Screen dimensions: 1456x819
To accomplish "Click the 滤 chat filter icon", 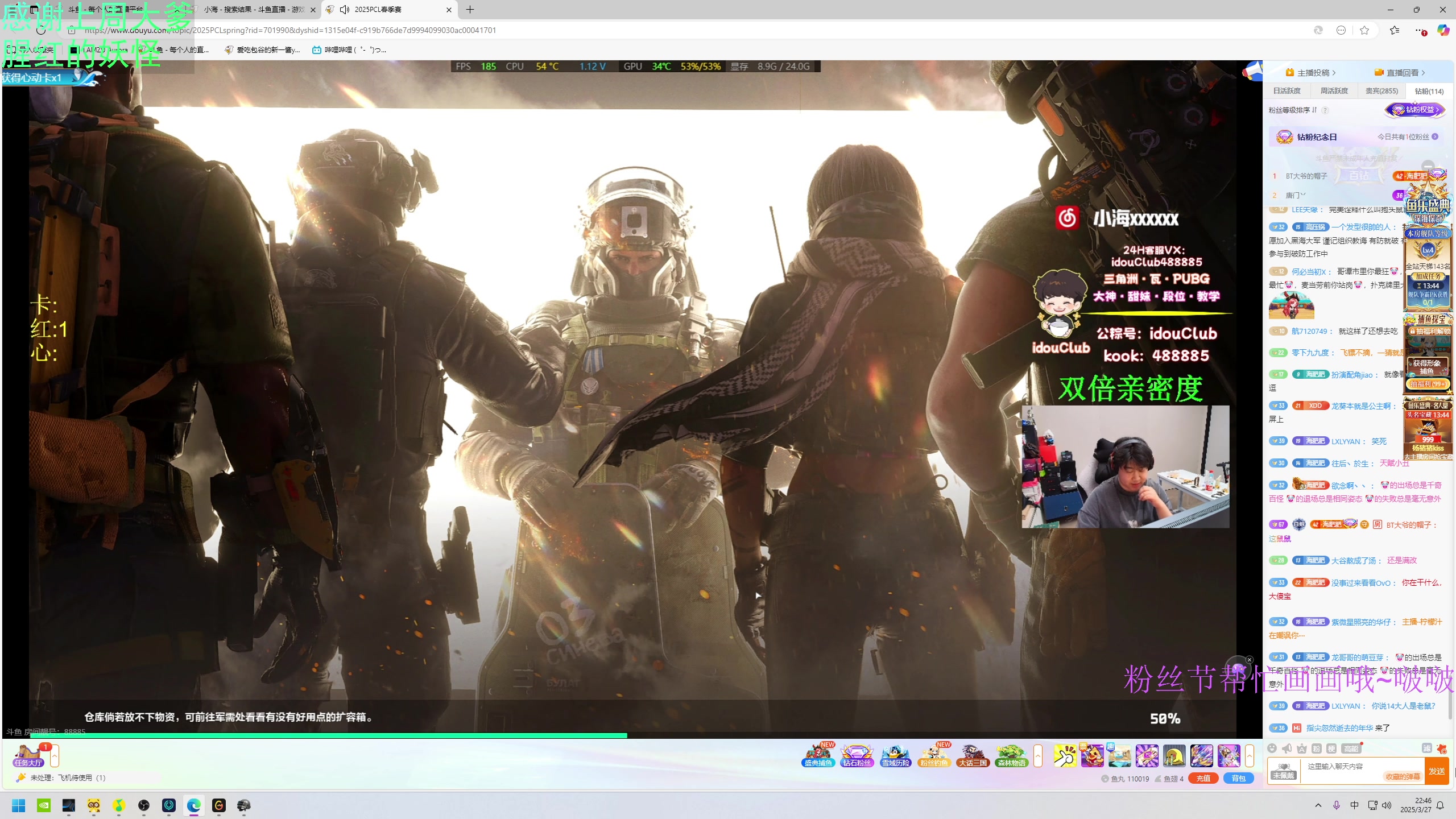I will pyautogui.click(x=1427, y=748).
